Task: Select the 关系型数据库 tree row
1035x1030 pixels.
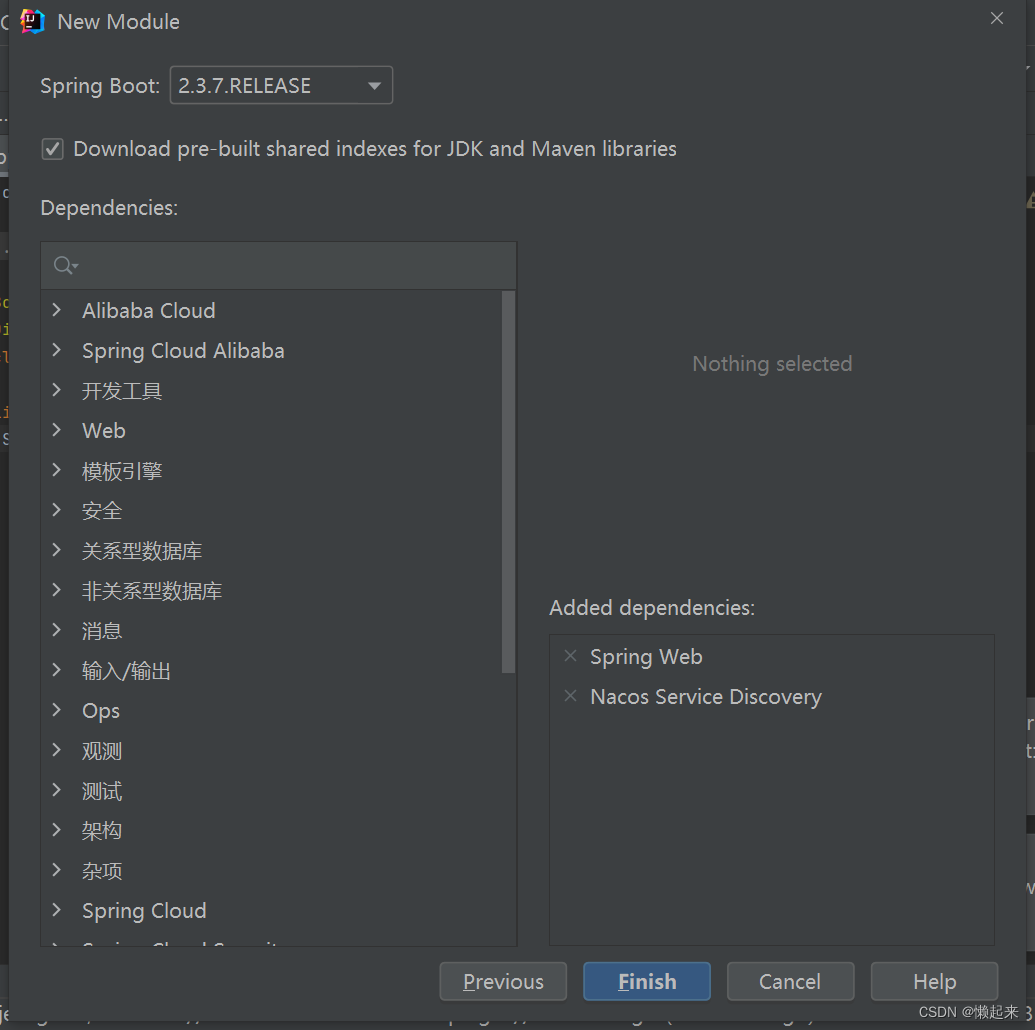Action: pyautogui.click(x=271, y=551)
